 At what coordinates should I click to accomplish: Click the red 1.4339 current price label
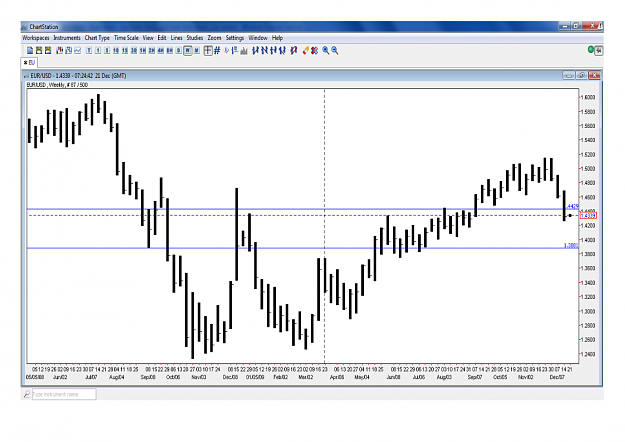click(x=588, y=216)
